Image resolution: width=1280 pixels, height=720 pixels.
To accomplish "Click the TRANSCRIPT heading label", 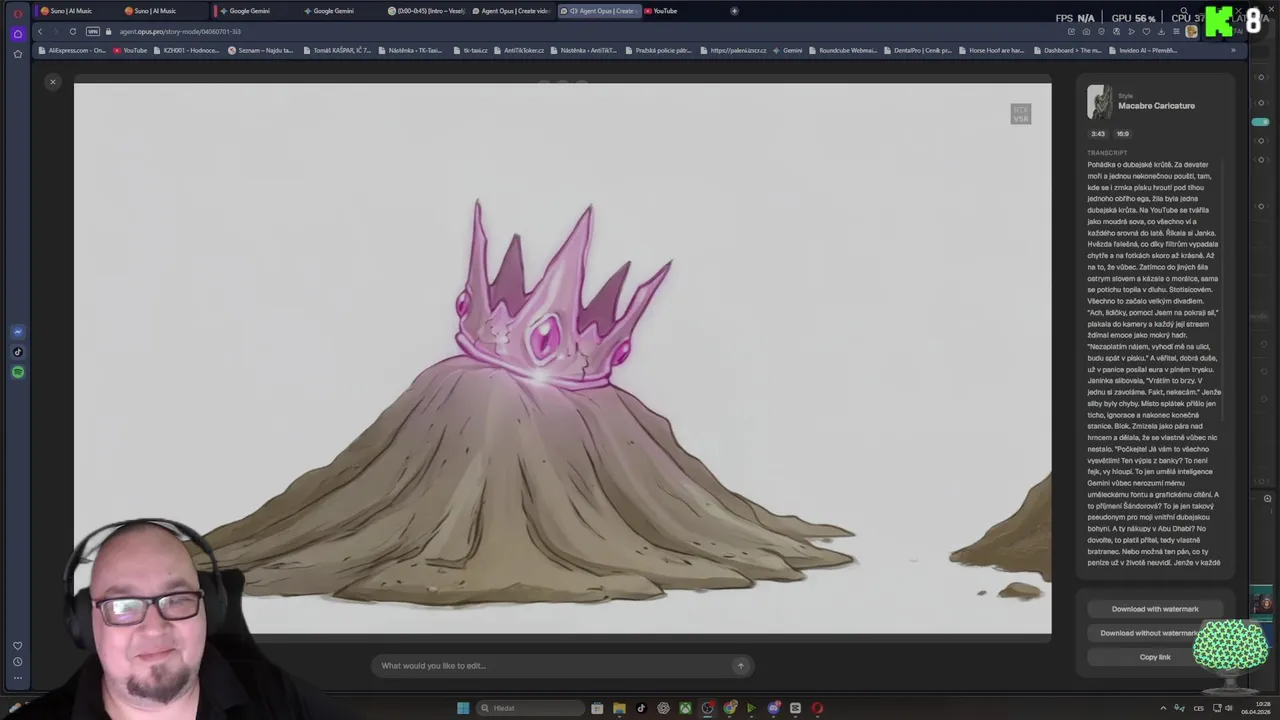I will [1107, 153].
